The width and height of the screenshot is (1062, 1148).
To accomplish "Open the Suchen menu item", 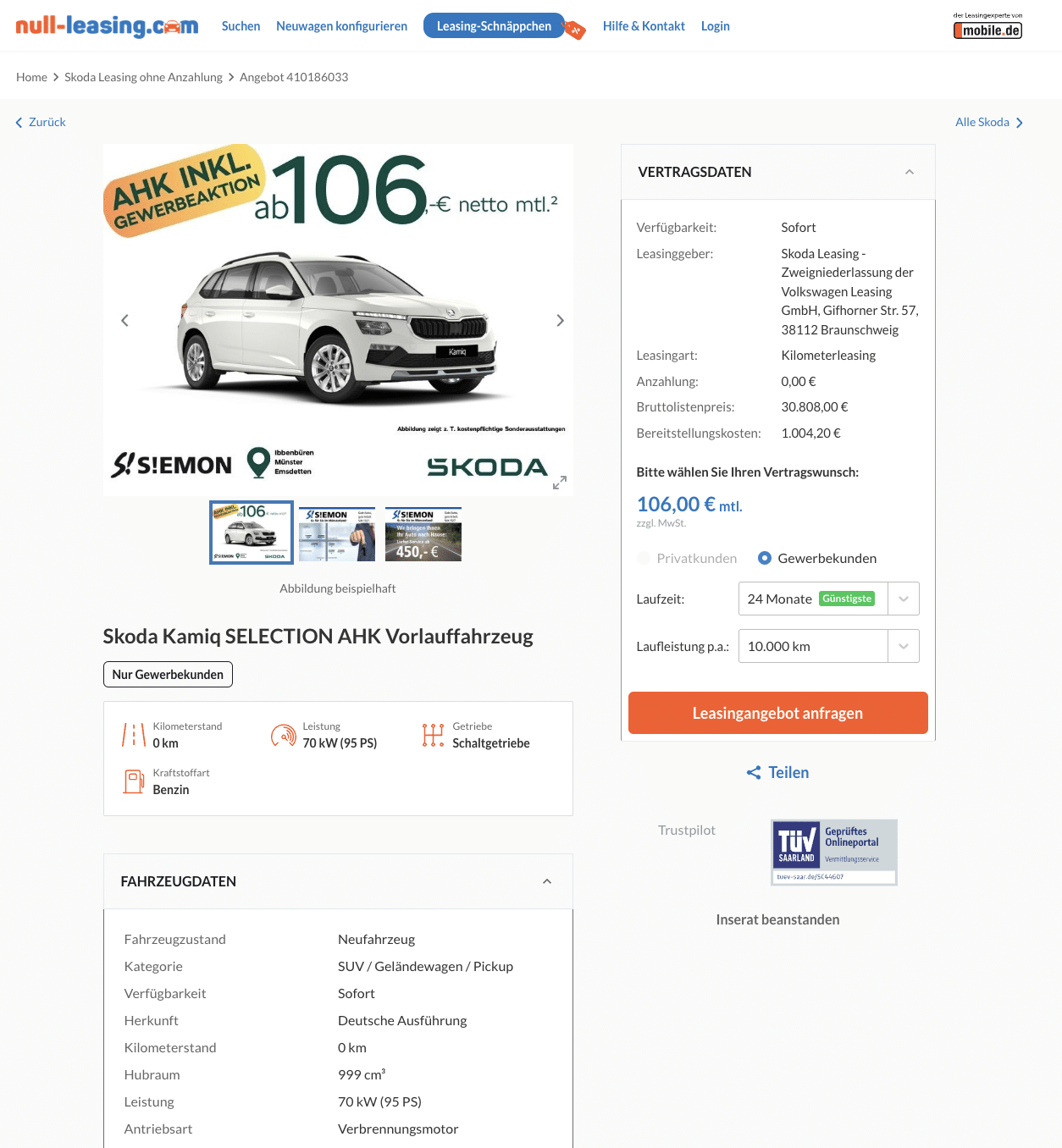I will tap(241, 26).
